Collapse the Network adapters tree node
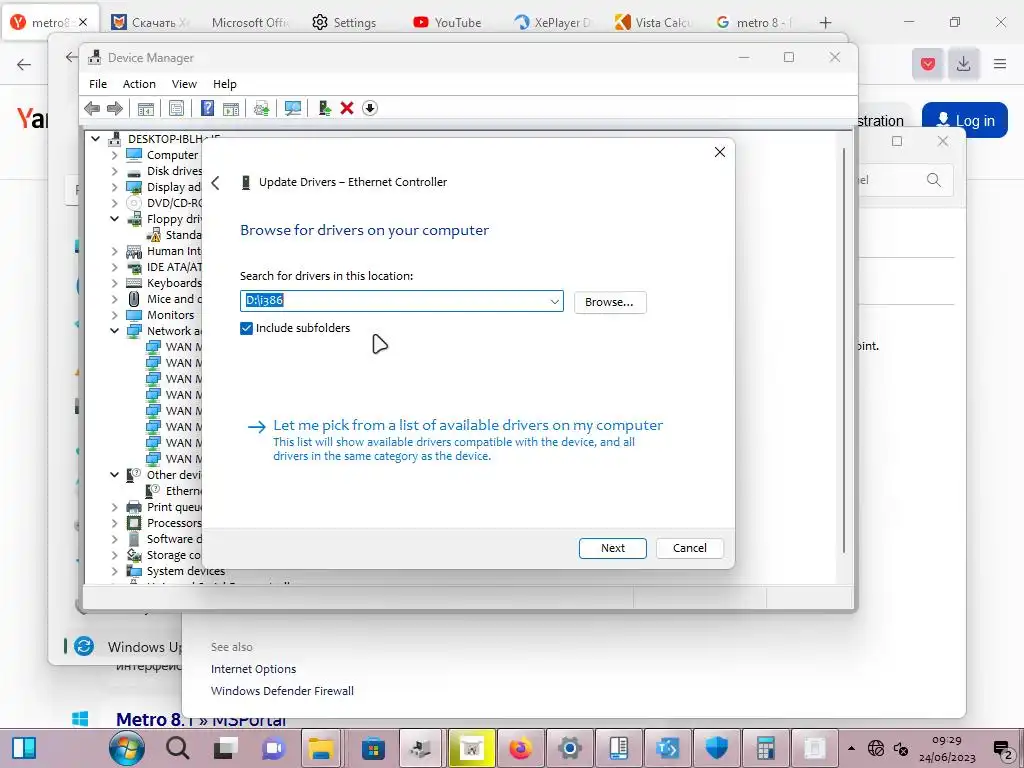The image size is (1024, 768). pyautogui.click(x=115, y=331)
